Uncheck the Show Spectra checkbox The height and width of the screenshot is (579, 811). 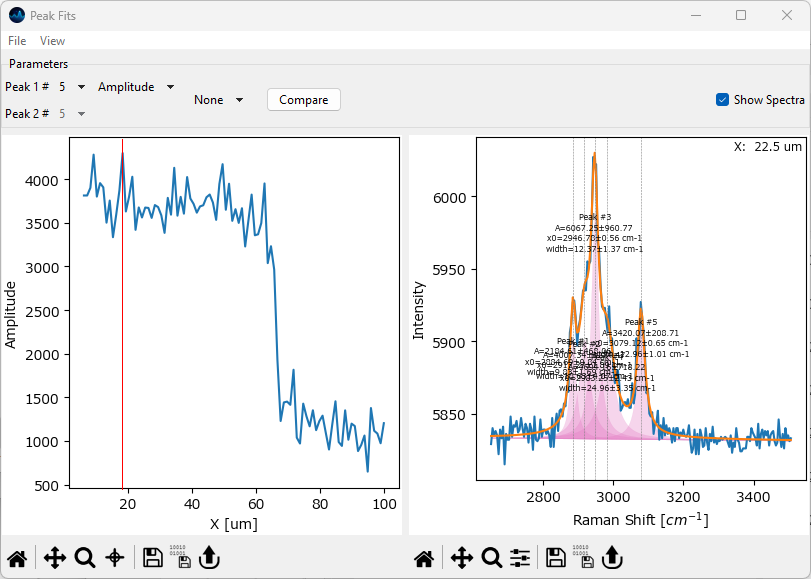click(x=722, y=100)
